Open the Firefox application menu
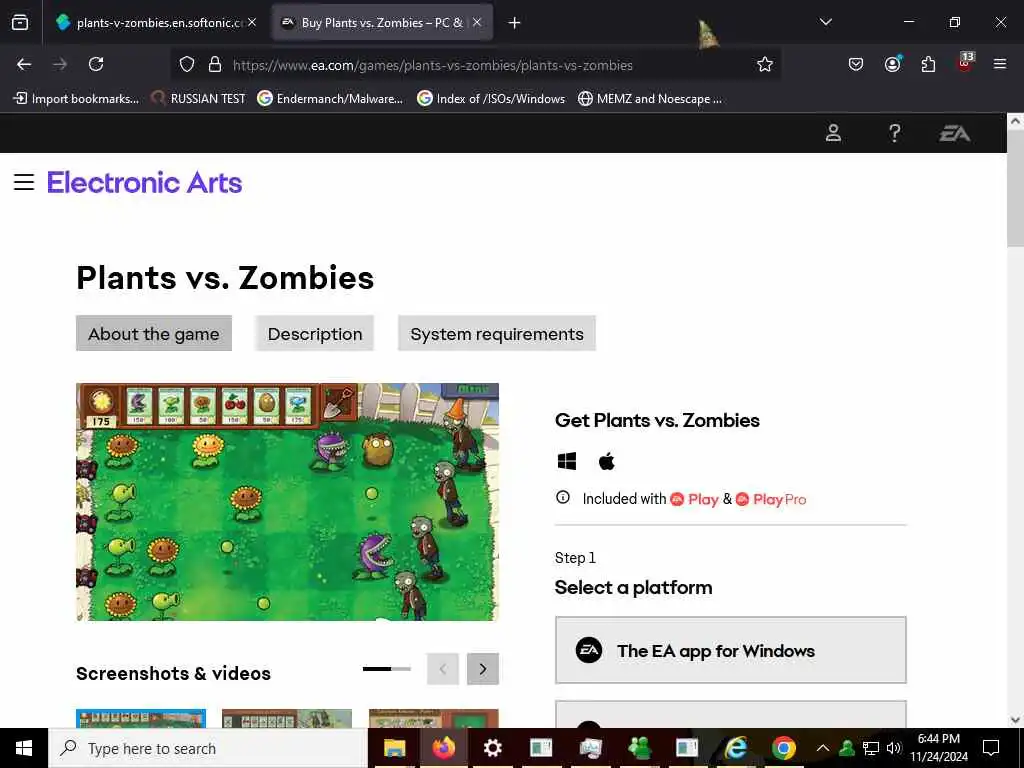This screenshot has width=1024, height=768. [1000, 64]
